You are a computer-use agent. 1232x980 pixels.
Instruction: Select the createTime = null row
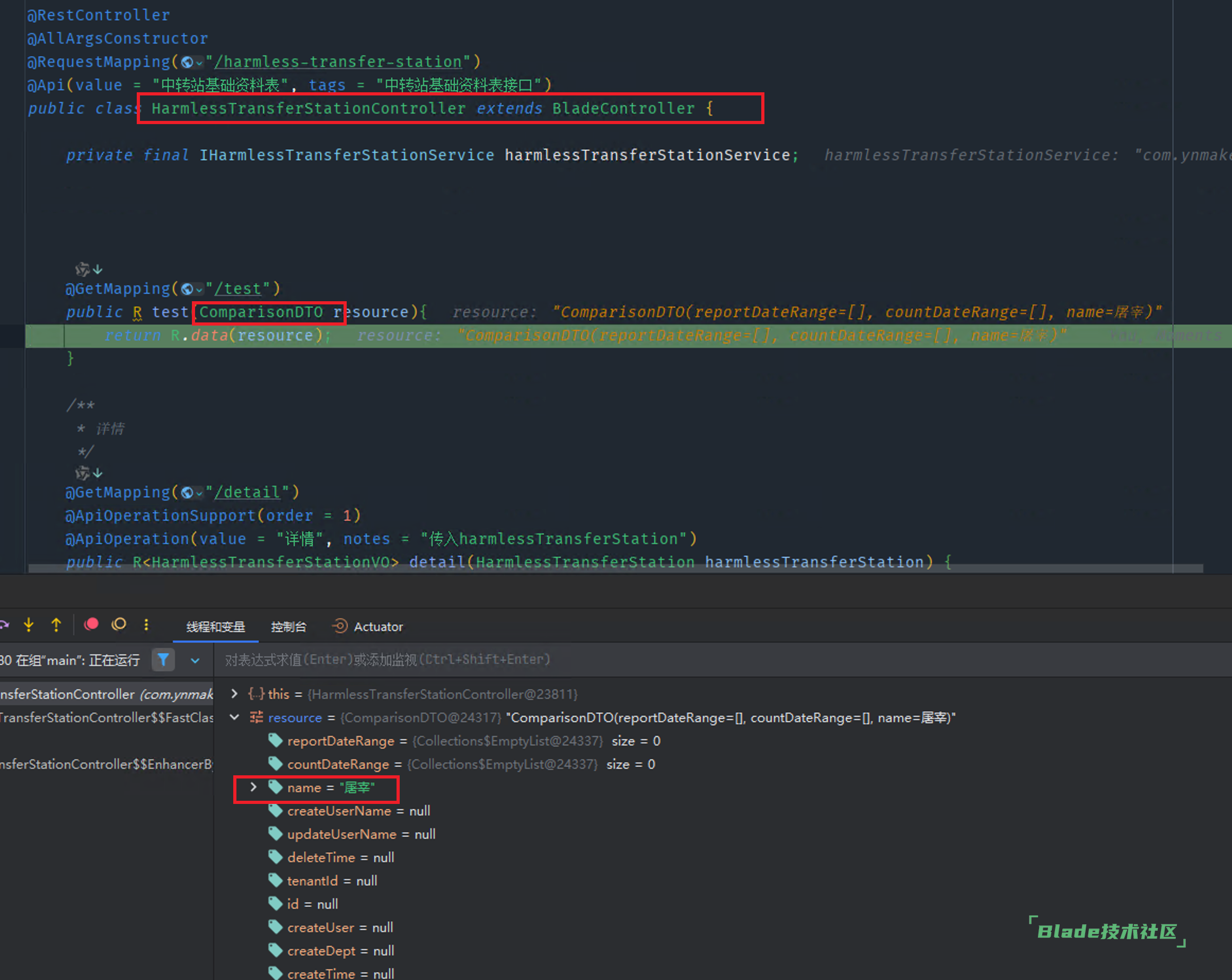coord(723,972)
